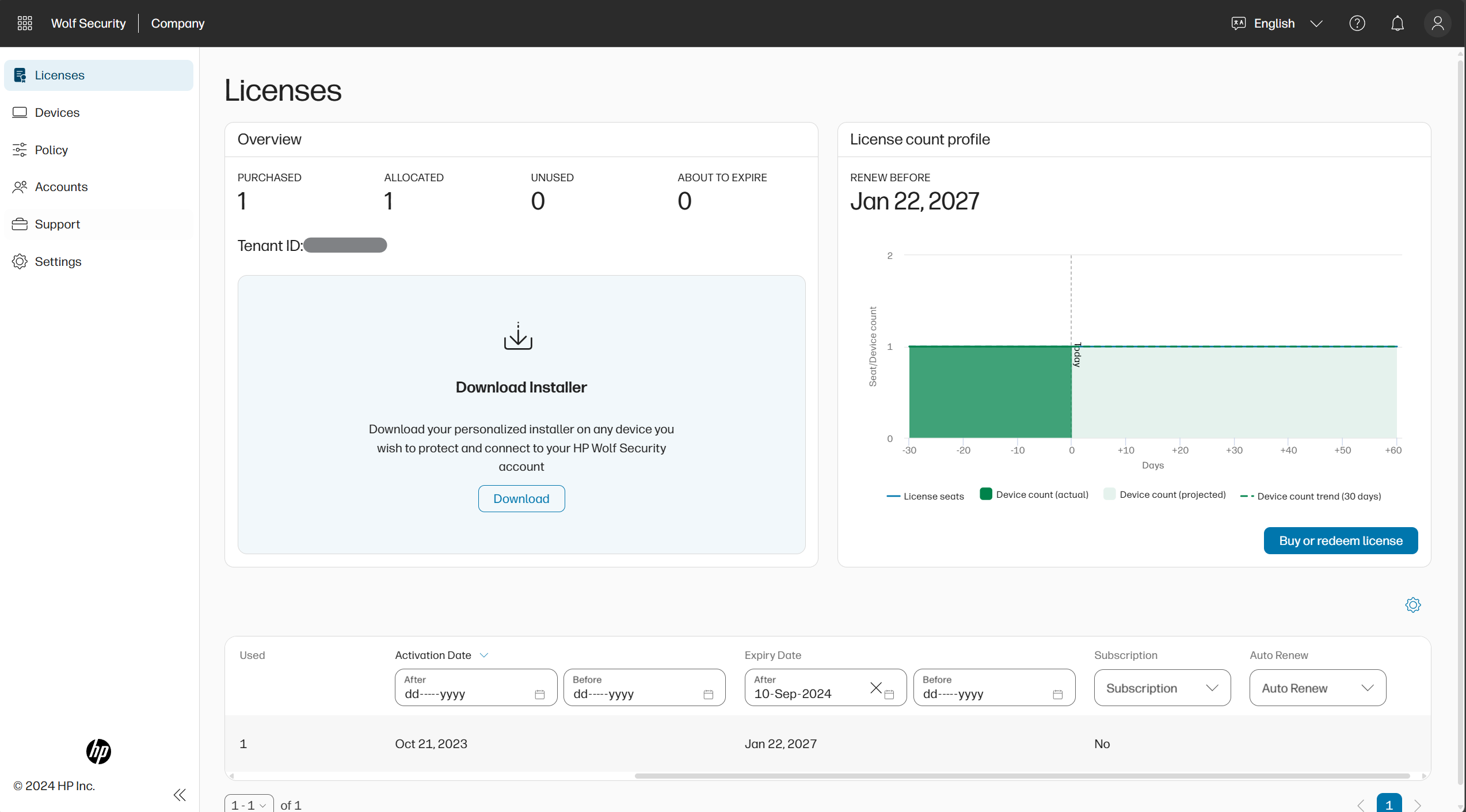Image resolution: width=1466 pixels, height=812 pixels.
Task: Click the table horizontal scrollbar
Action: pos(1022,776)
